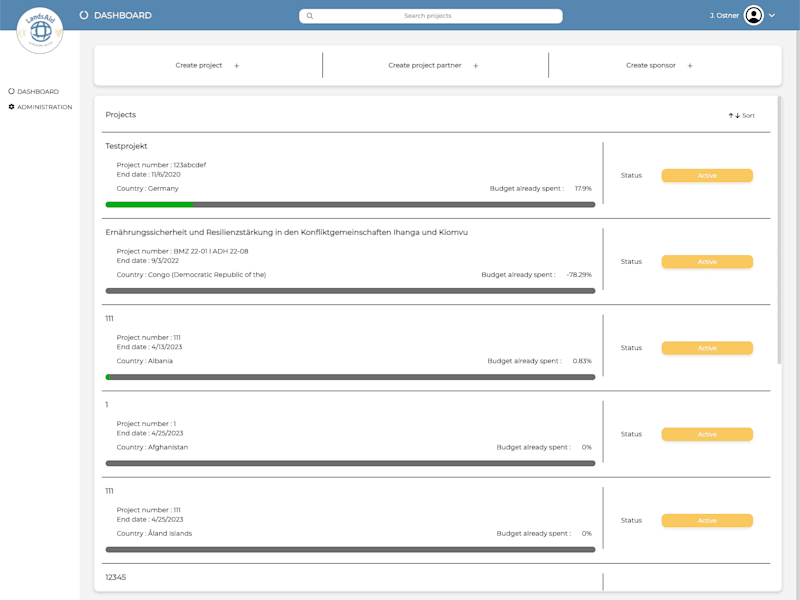Click 'Country : Congo (Democratic Republic of the)'

(191, 274)
